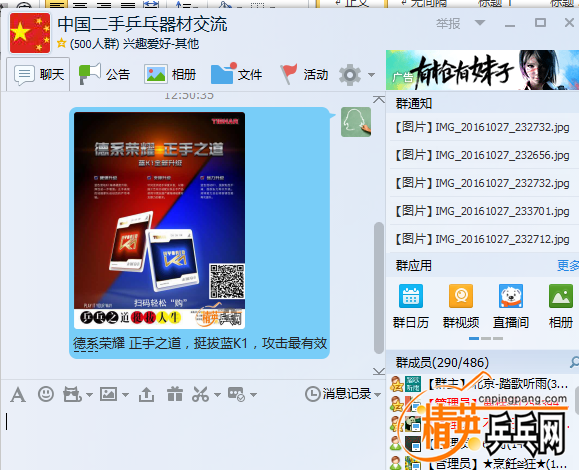The image size is (579, 470).
Task: Click the chat scroll-down arrow
Action: [379, 371]
